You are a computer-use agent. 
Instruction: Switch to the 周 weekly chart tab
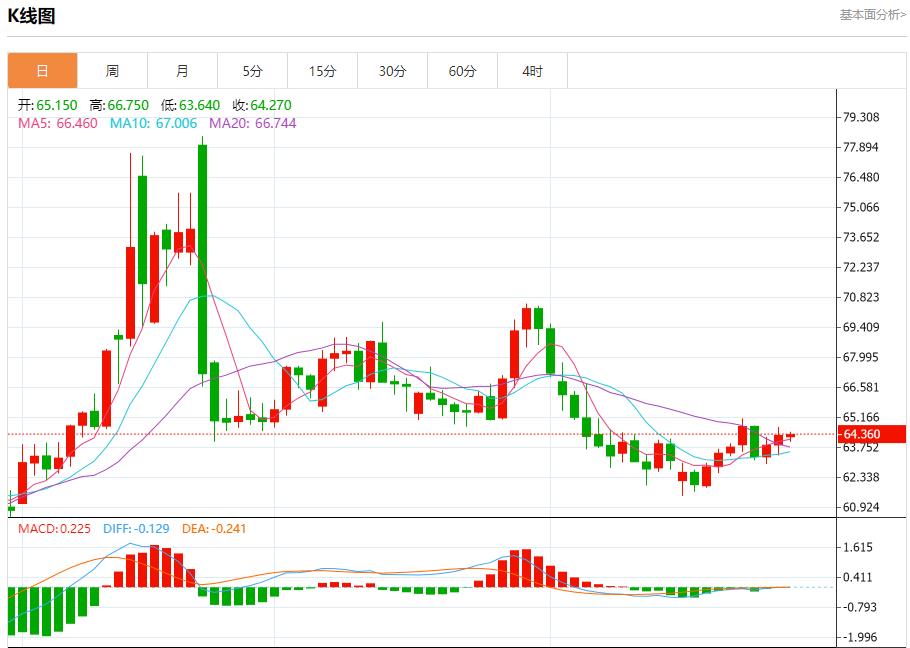[x=112, y=70]
